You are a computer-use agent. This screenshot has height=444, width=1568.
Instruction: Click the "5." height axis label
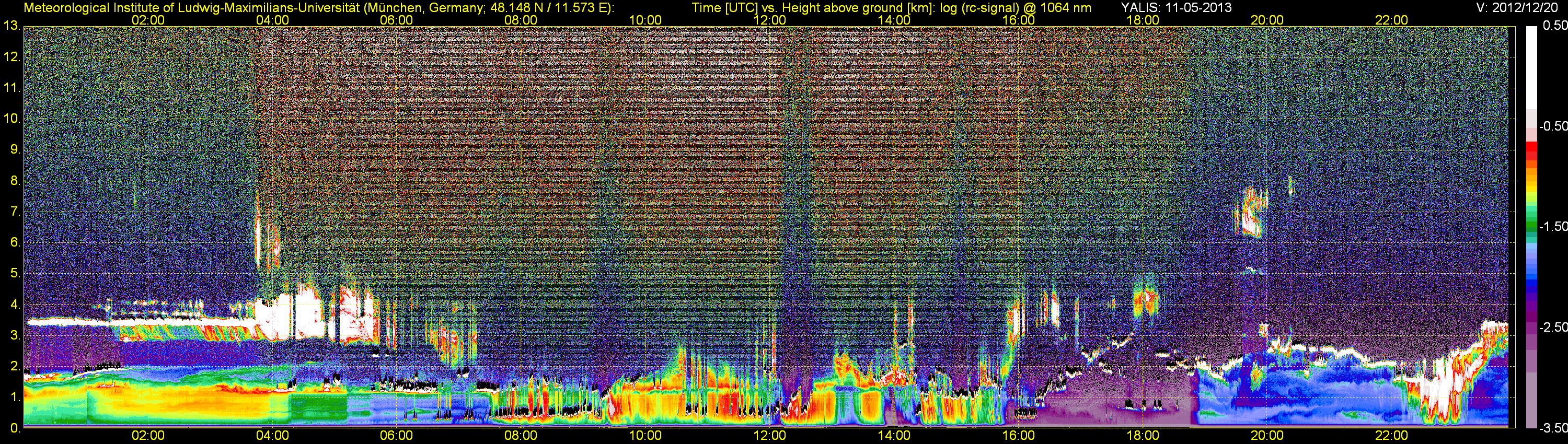click(x=15, y=274)
